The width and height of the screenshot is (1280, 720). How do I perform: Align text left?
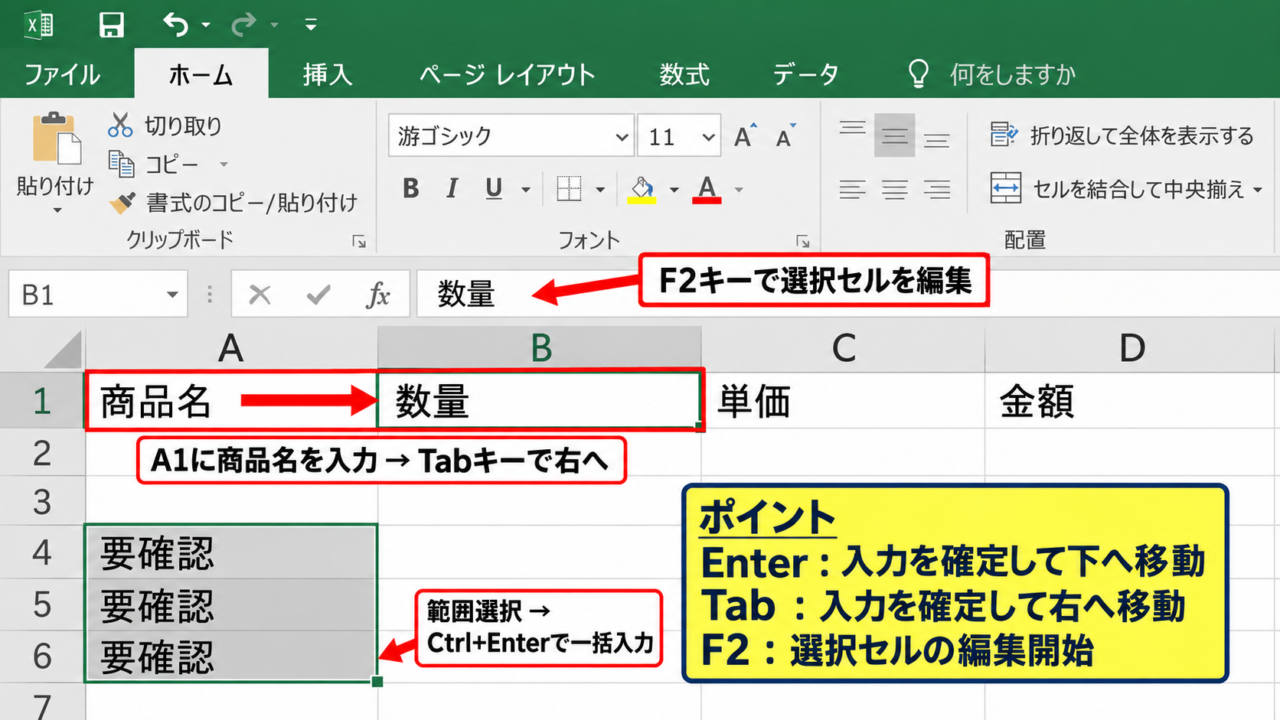coord(852,189)
